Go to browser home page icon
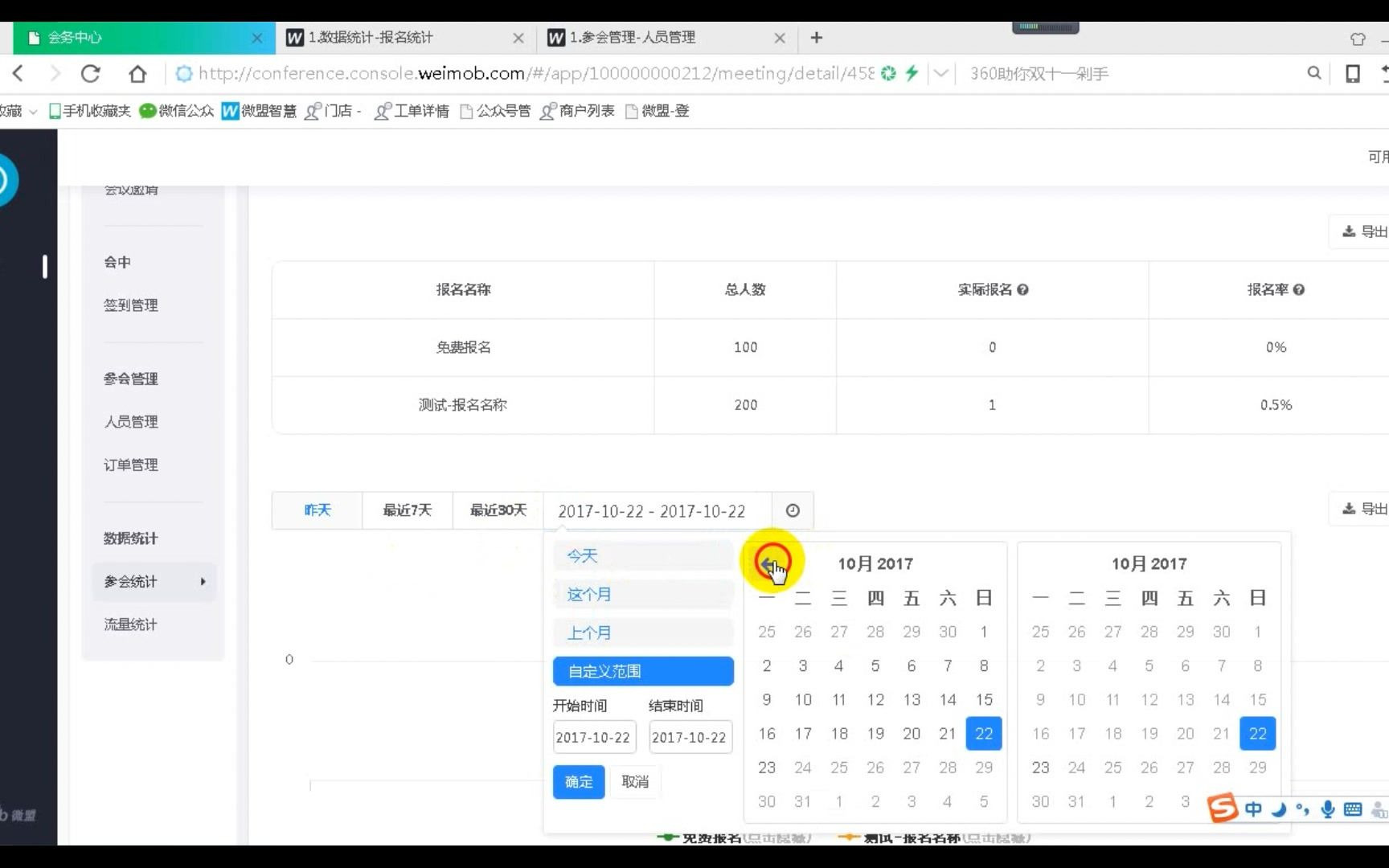This screenshot has height=868, width=1389. (137, 73)
